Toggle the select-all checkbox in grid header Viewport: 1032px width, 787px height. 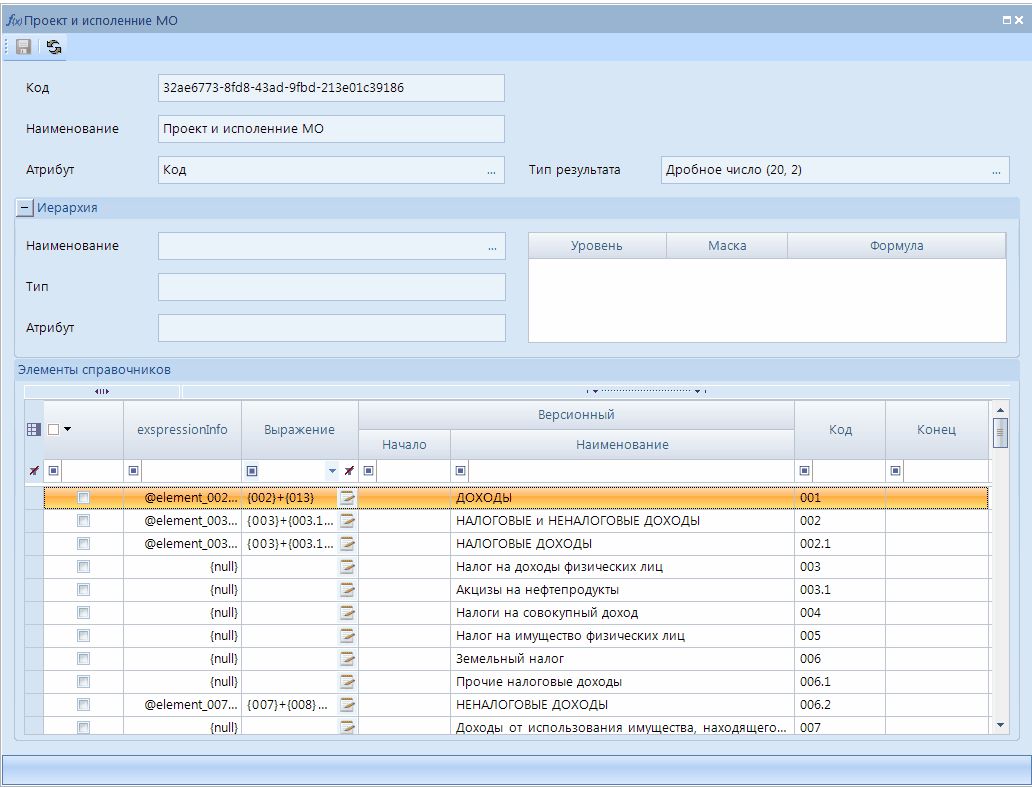54,429
